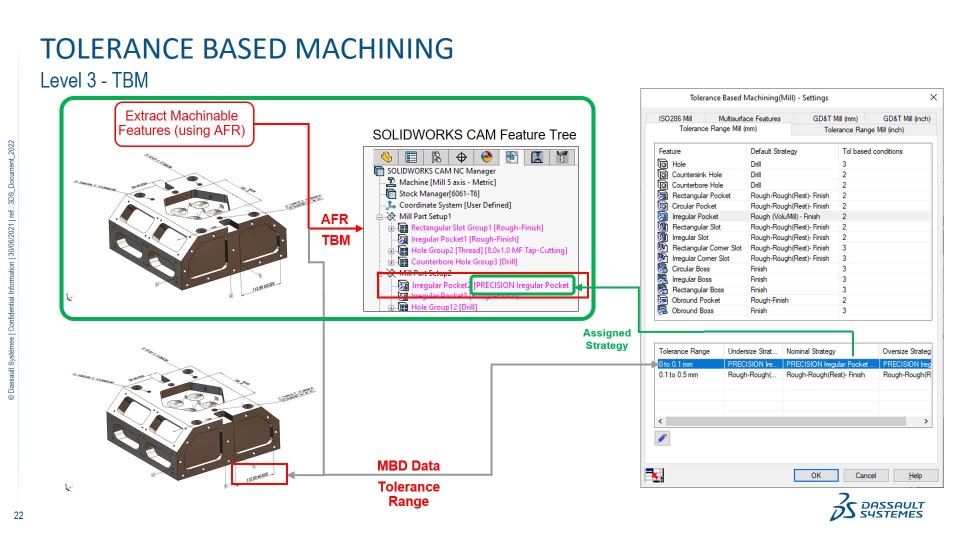
Task: Expand Hole Group12 [Drill] node
Action: click(x=391, y=307)
